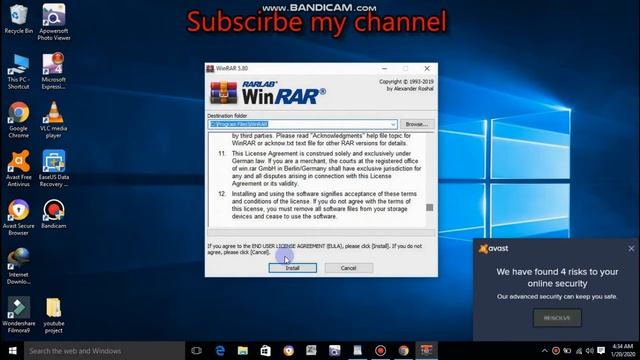Select the Avast Secure Browser icon

coord(18,218)
